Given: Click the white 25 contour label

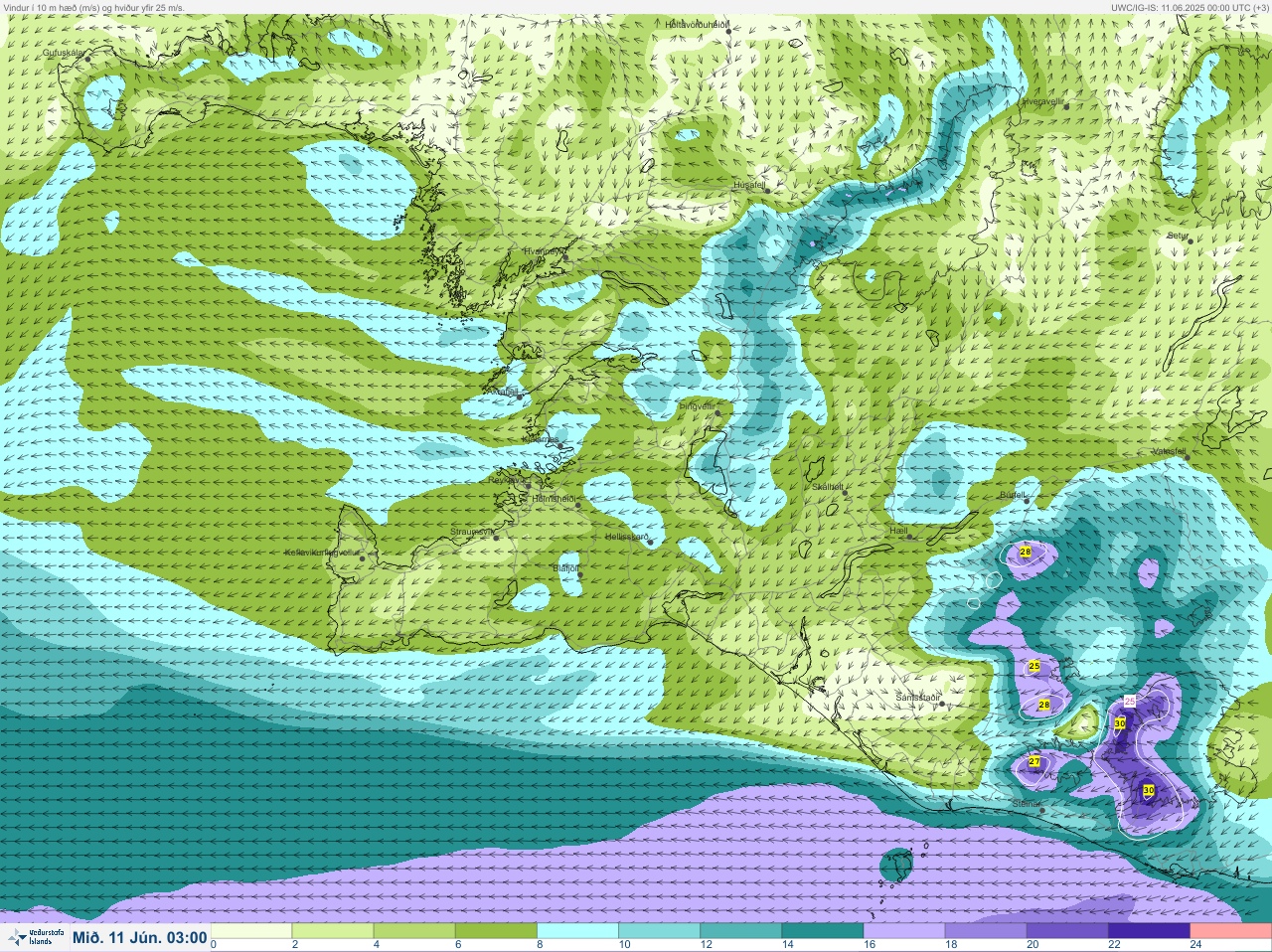Looking at the screenshot, I should click(x=1130, y=702).
